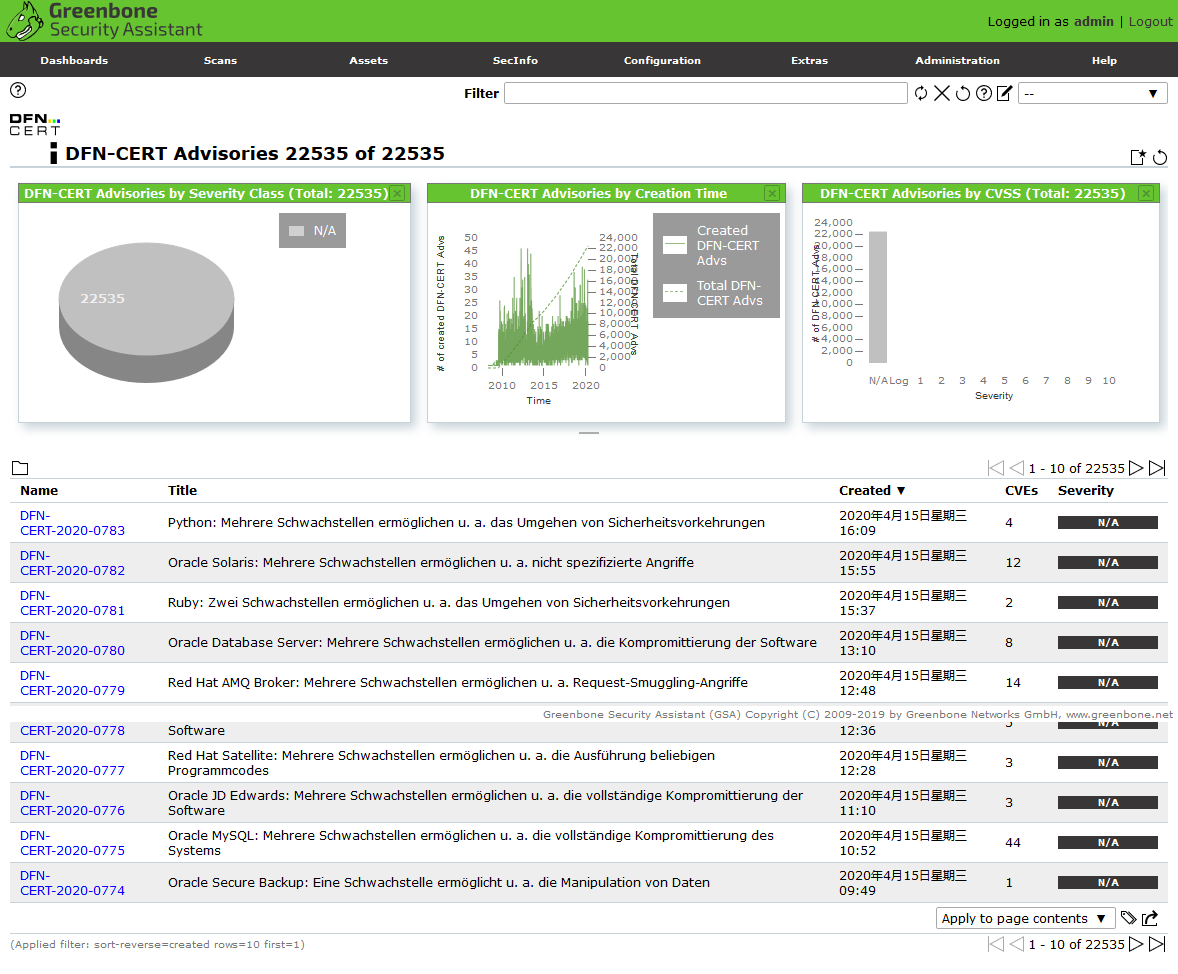Go to first page icon below table
The image size is (1178, 974).
pos(995,944)
